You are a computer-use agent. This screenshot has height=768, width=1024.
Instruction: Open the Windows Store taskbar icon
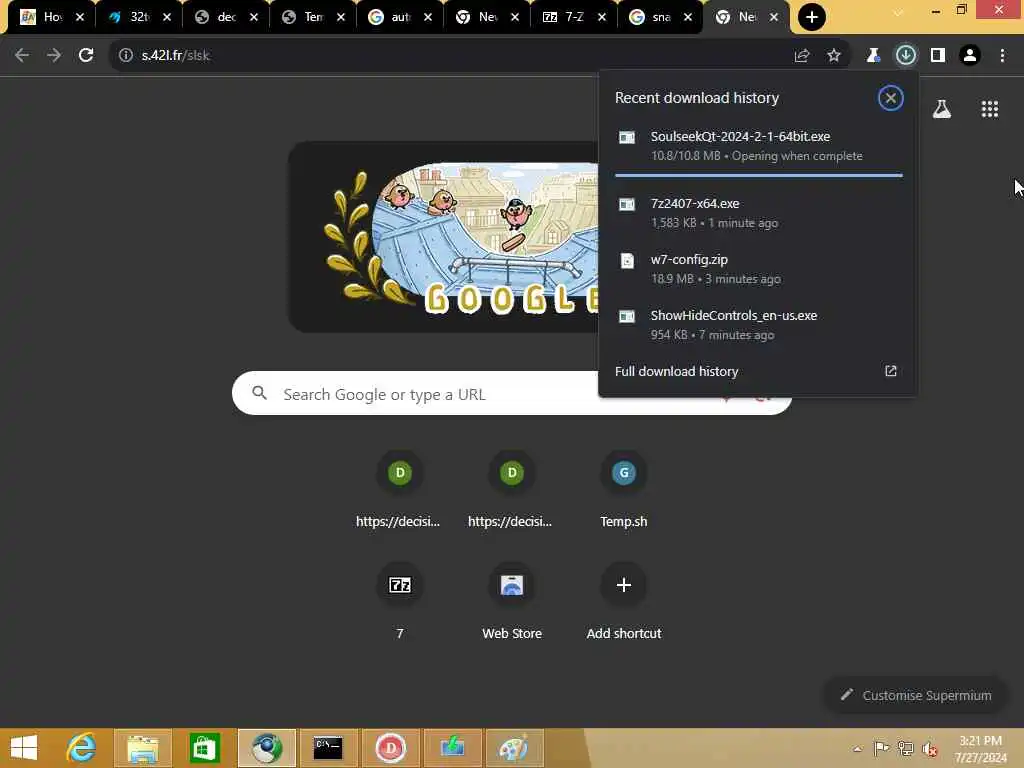204,748
